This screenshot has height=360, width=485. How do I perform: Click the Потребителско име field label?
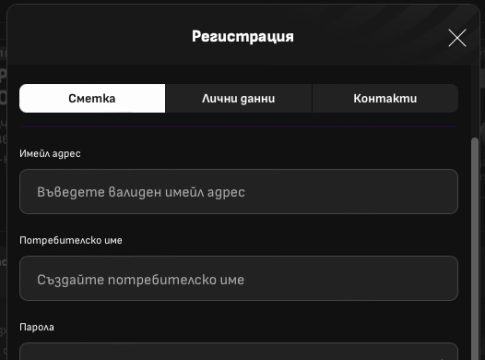pyautogui.click(x=71, y=240)
